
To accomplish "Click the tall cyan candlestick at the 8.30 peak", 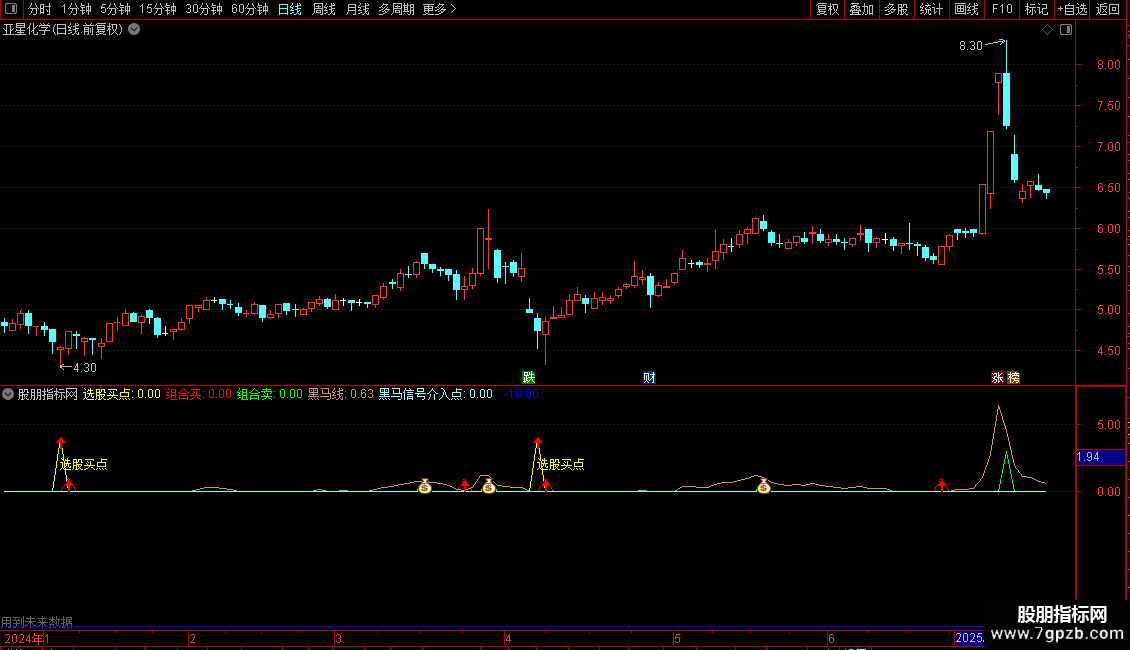I will 1006,99.
